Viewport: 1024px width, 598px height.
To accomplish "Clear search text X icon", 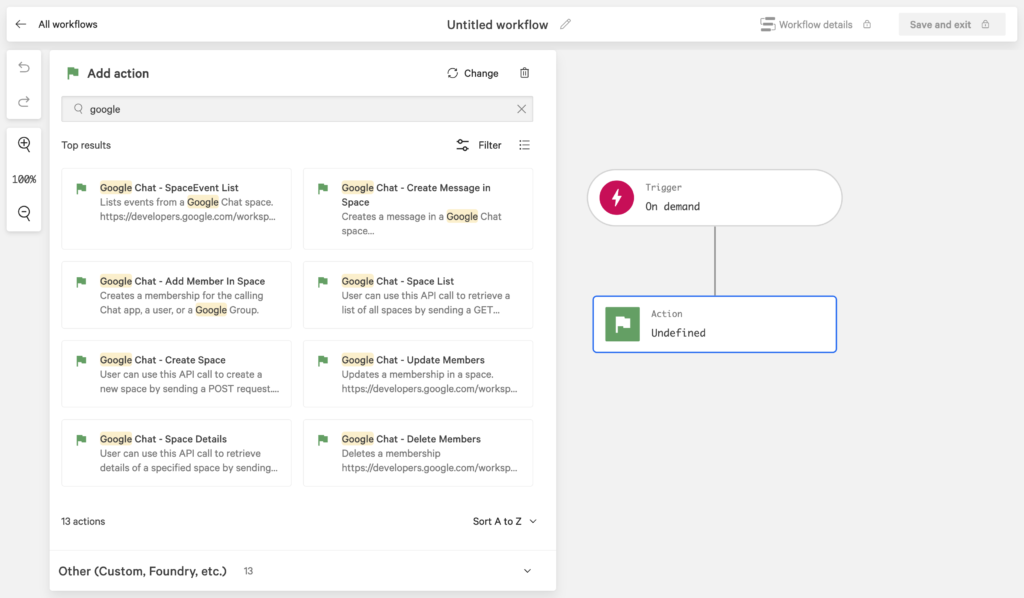I will [521, 109].
